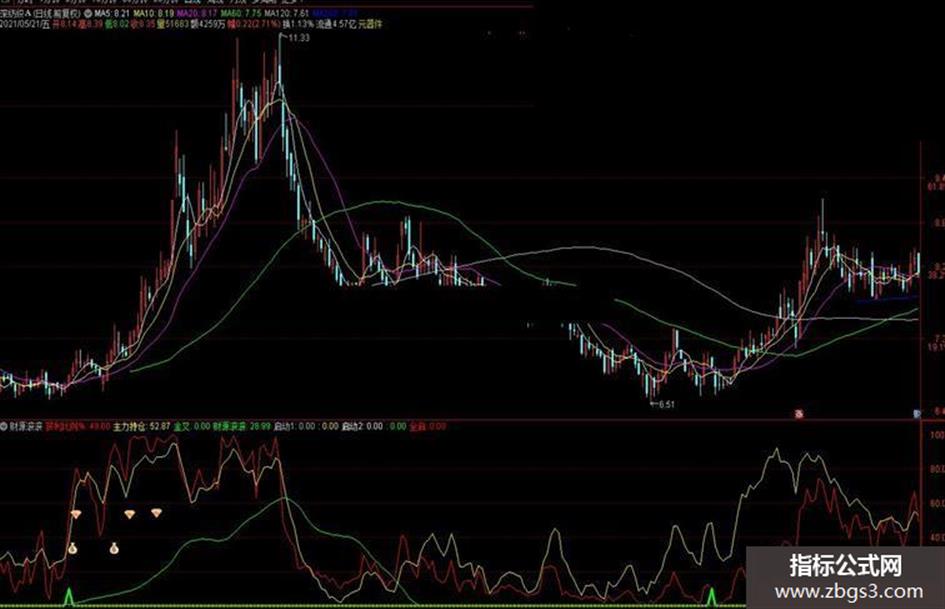The width and height of the screenshot is (945, 609).
Task: Click the 财源滚滚 indicator name at panel left
Action: 25,426
